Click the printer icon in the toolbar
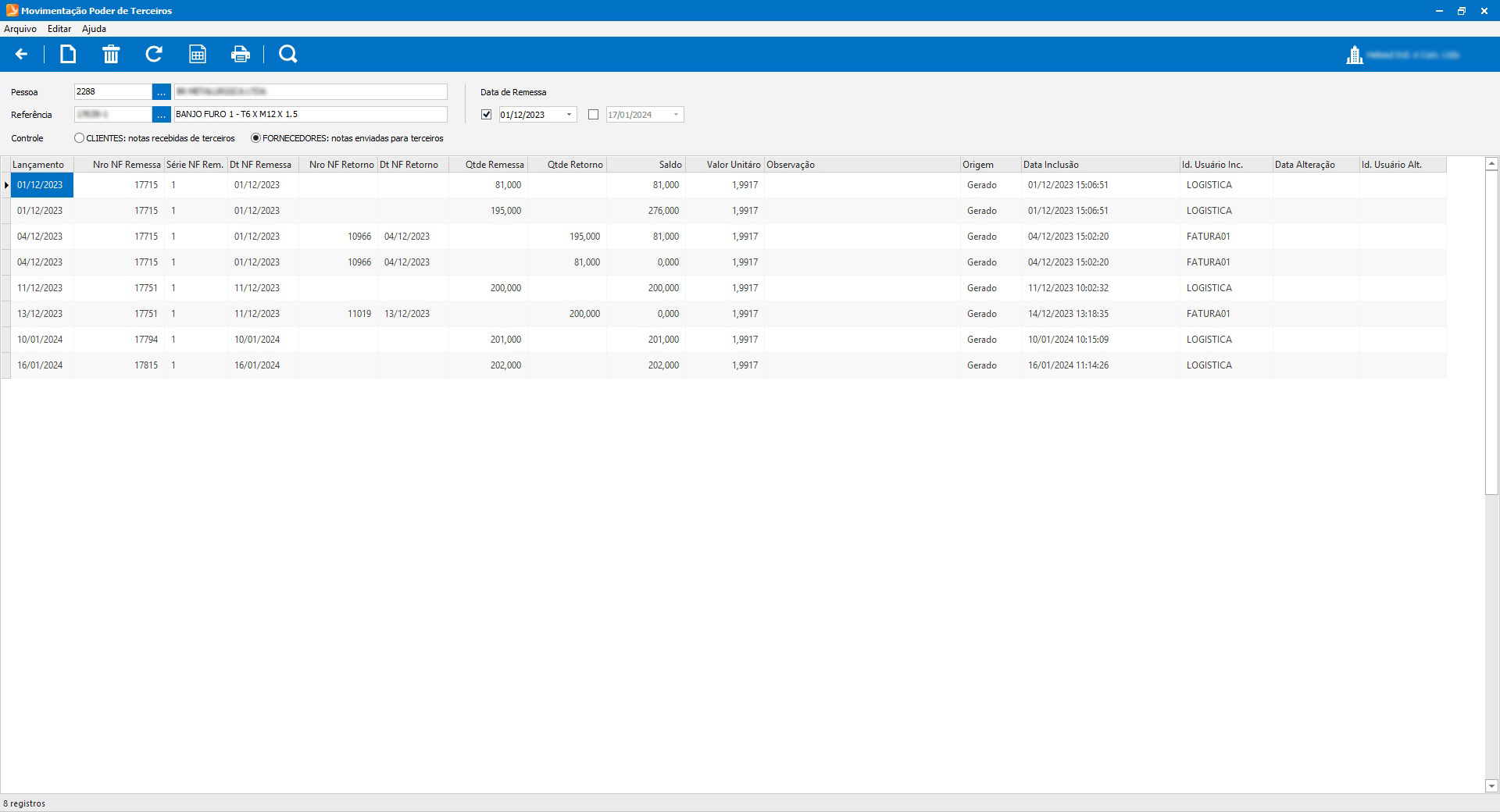 coord(241,54)
